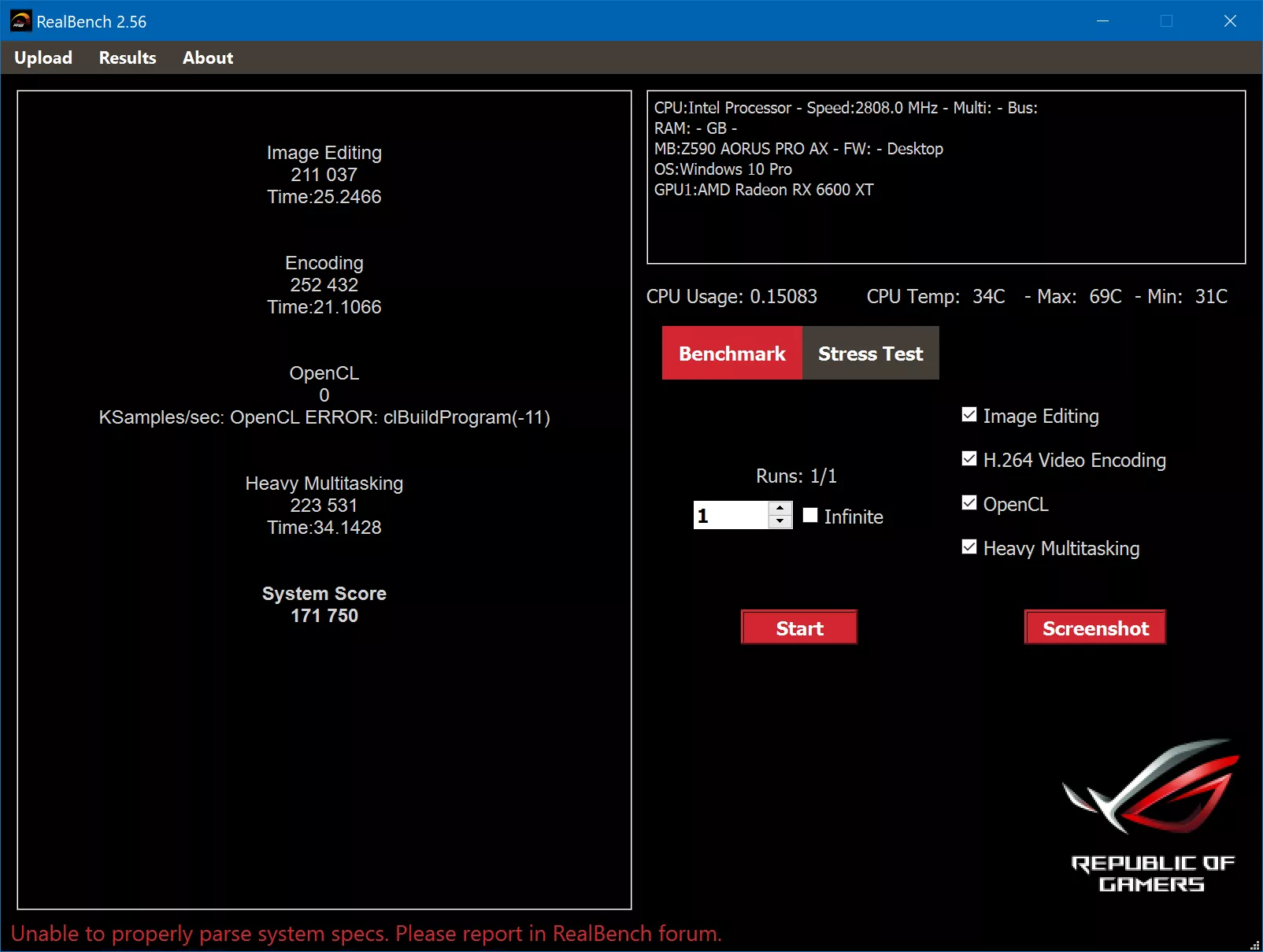
Task: Click the Max: 69C temperature value
Action: 1080,297
